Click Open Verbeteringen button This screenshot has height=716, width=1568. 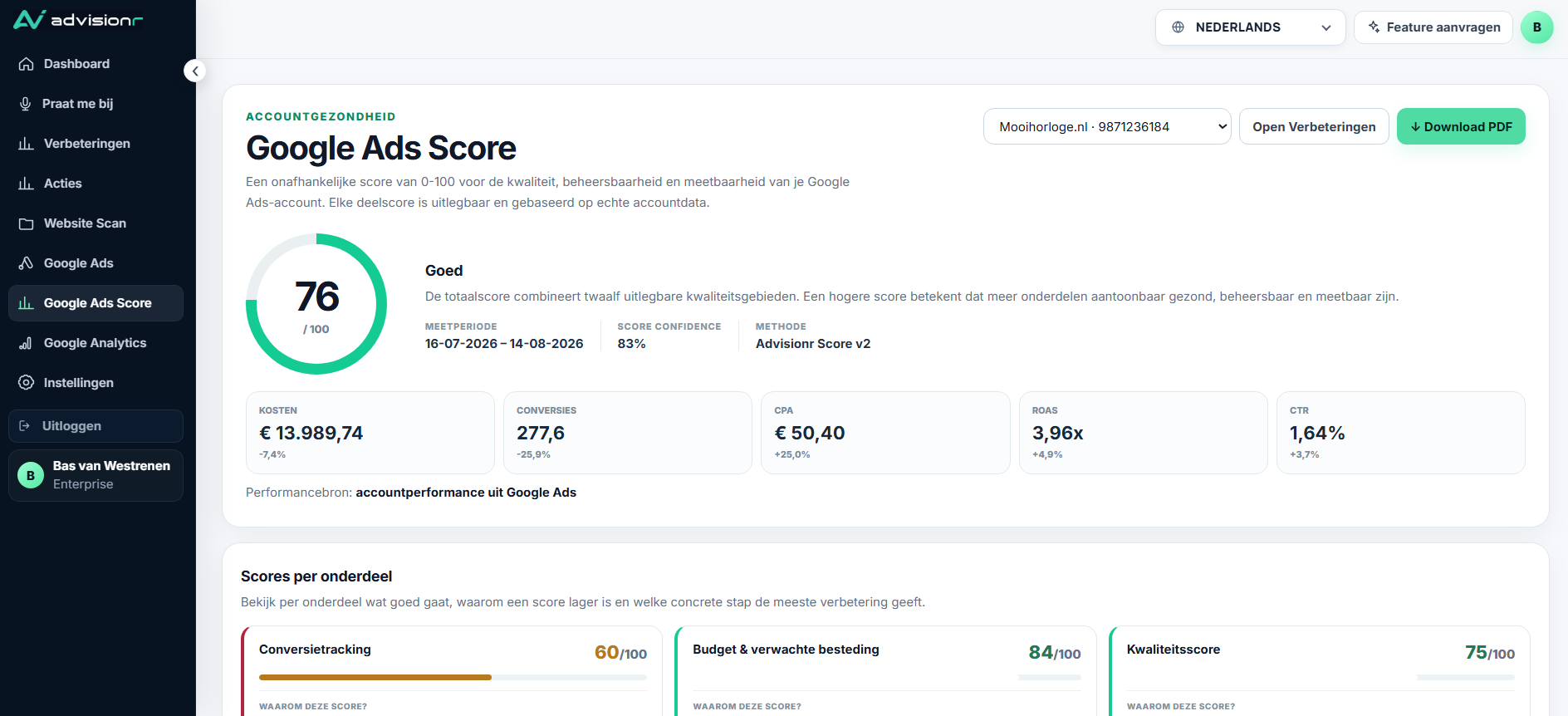pos(1314,126)
